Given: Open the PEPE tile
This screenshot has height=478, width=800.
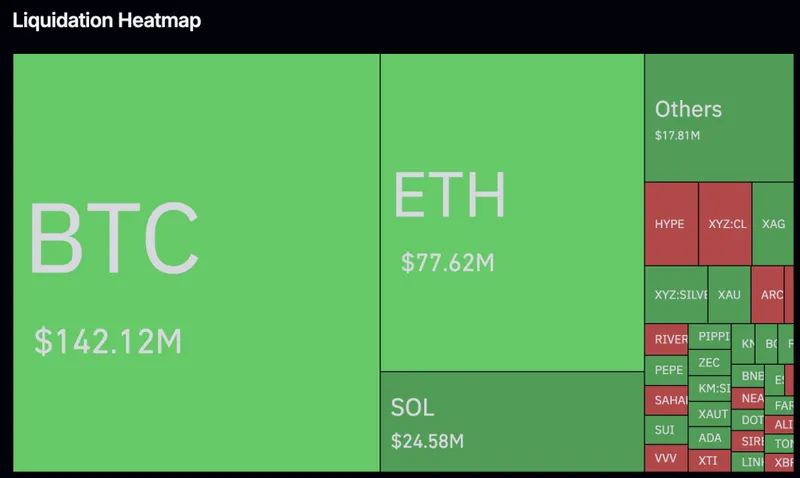Looking at the screenshot, I should tap(666, 369).
